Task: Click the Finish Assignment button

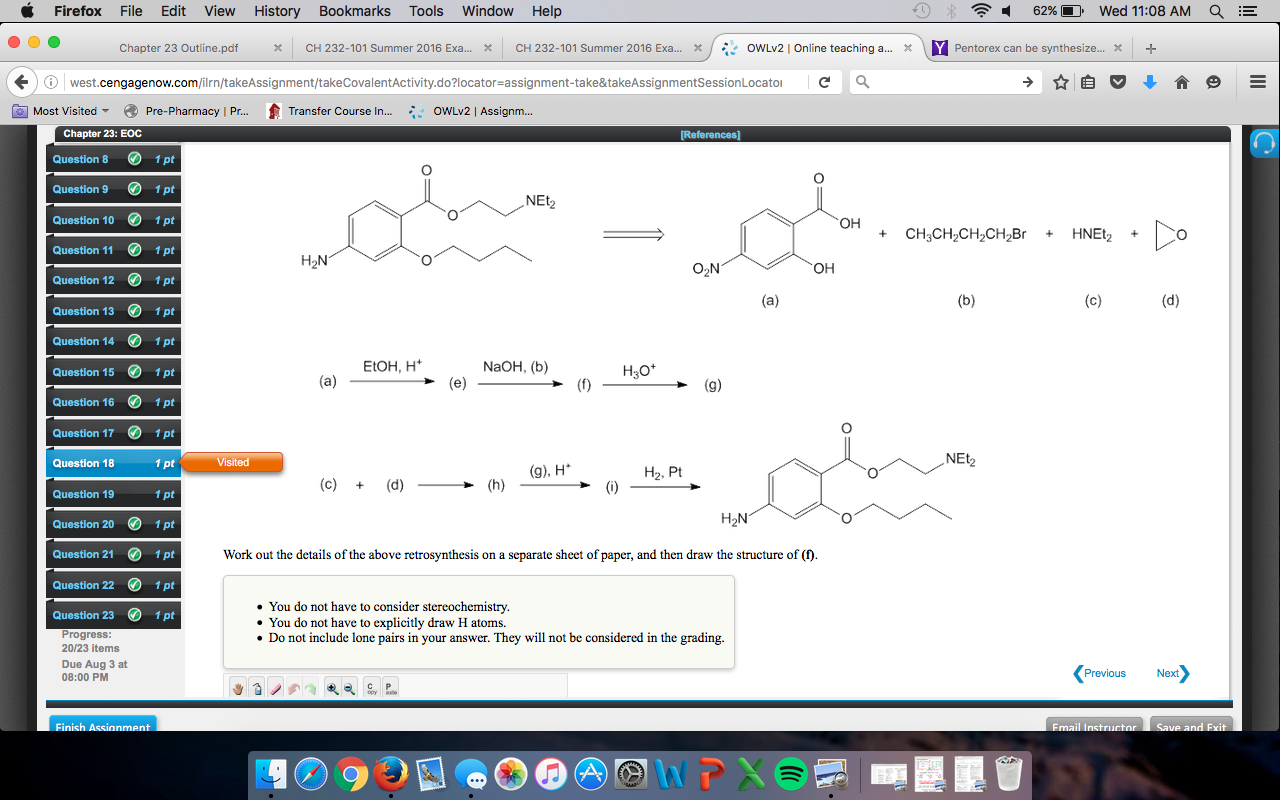Action: [x=102, y=725]
